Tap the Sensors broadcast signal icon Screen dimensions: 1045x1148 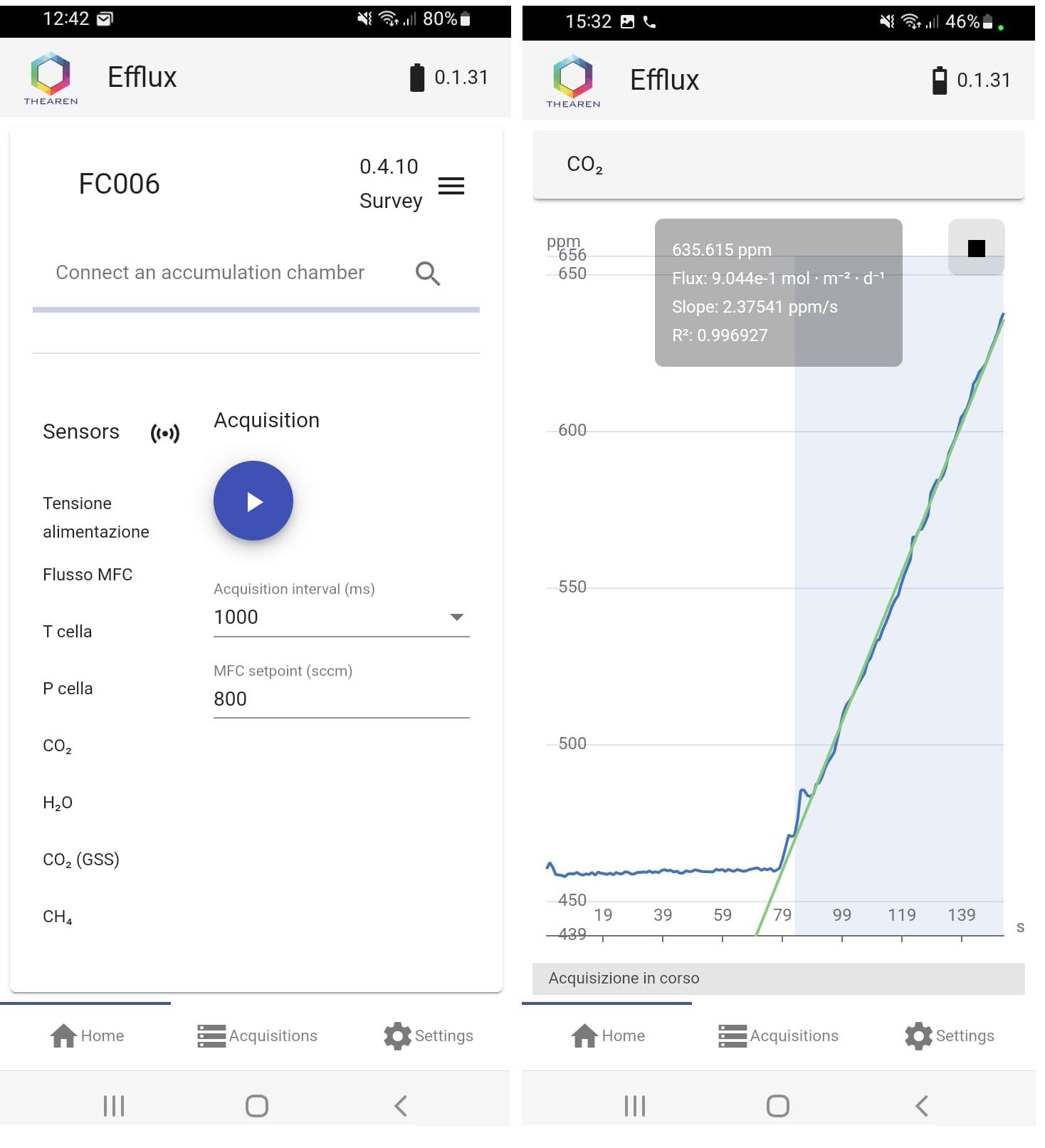pyautogui.click(x=165, y=433)
